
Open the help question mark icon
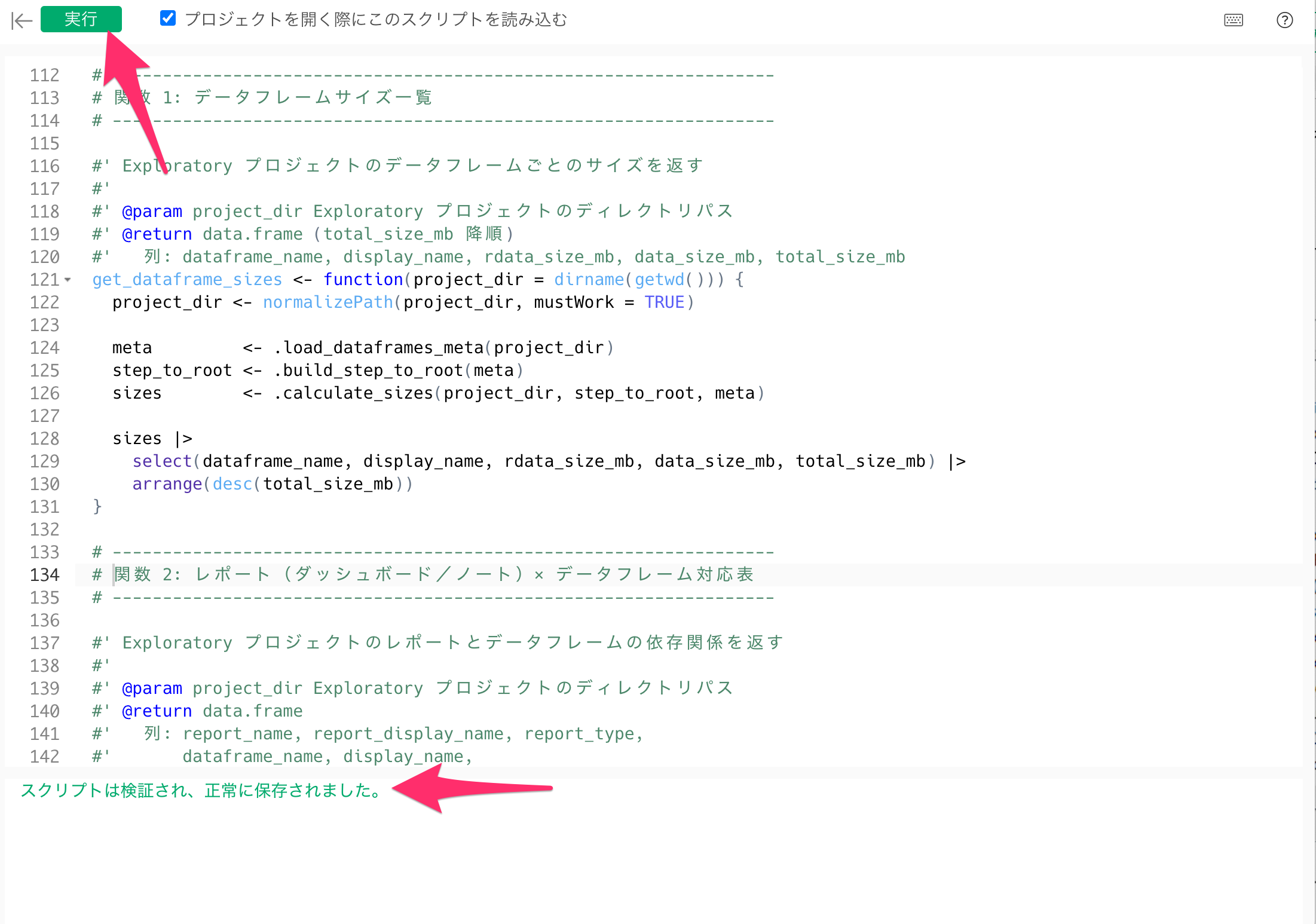click(x=1284, y=20)
